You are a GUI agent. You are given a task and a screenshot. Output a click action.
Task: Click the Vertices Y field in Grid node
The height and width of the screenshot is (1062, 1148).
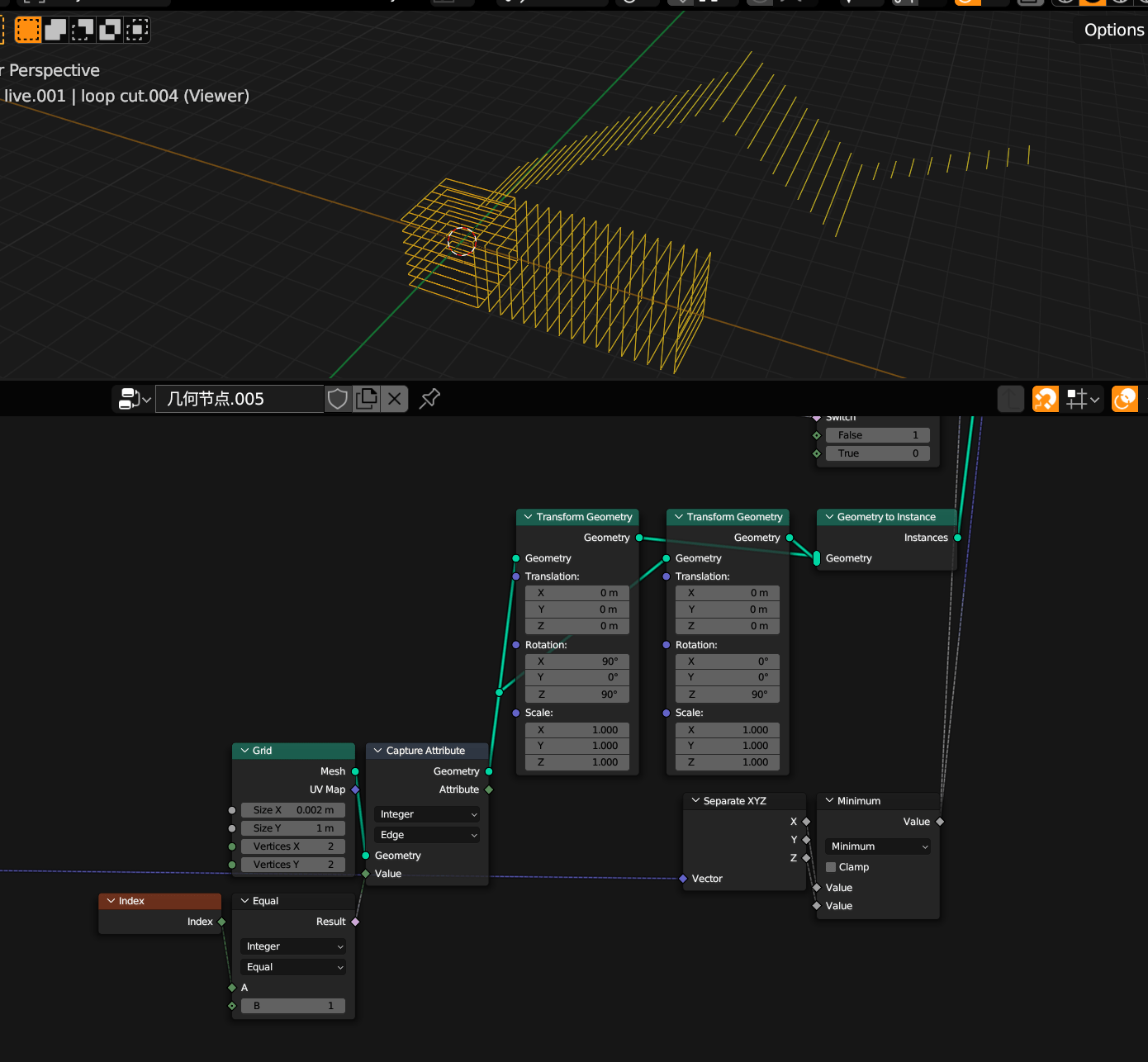coord(293,865)
